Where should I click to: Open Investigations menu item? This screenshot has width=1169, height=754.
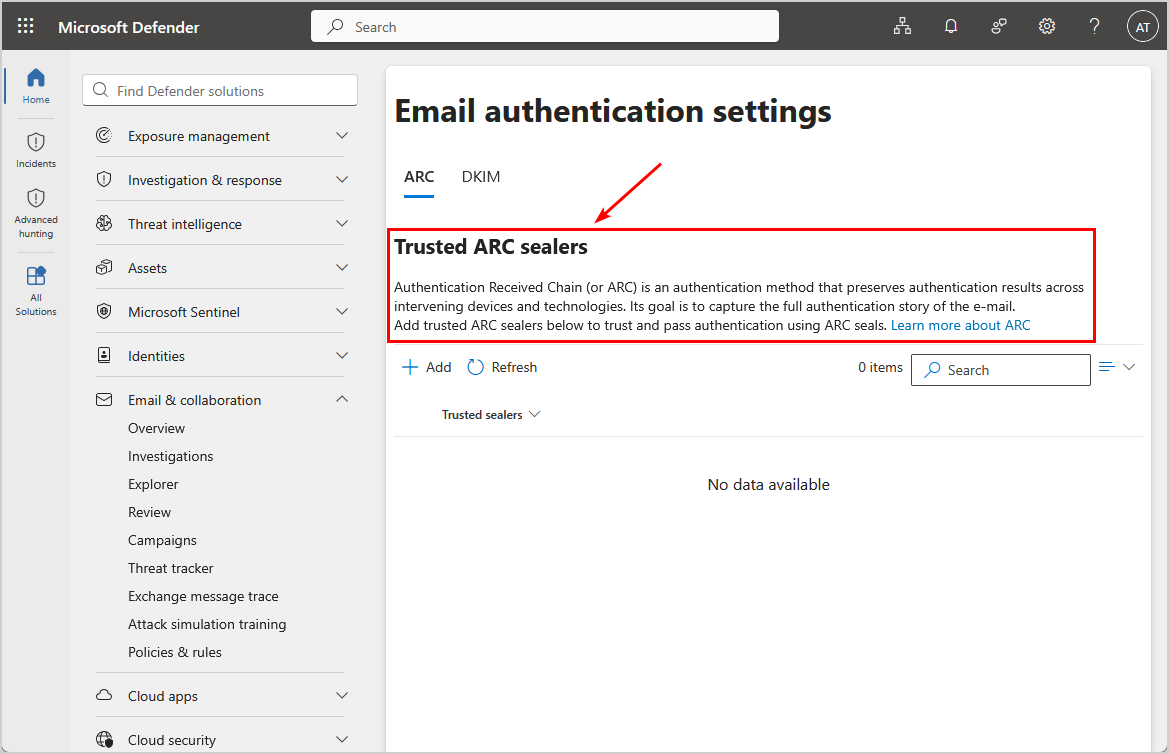click(171, 456)
